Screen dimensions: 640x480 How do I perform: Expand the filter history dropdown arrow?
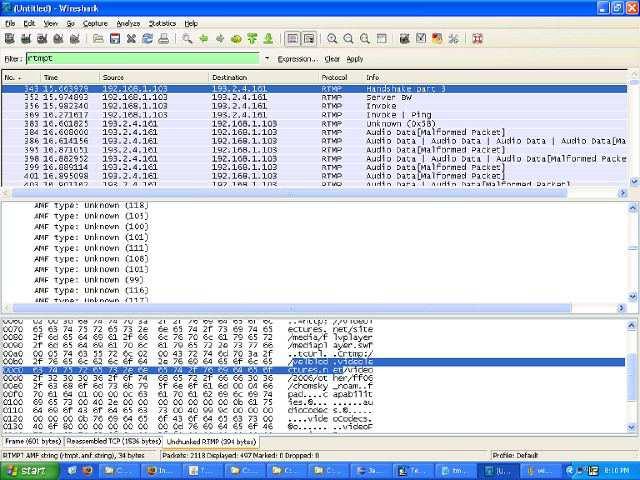267,59
